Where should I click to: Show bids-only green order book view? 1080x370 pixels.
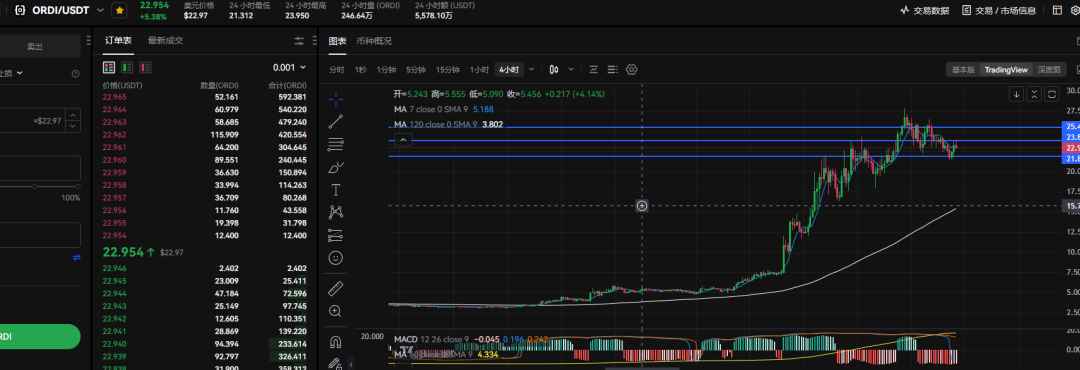[x=127, y=68]
